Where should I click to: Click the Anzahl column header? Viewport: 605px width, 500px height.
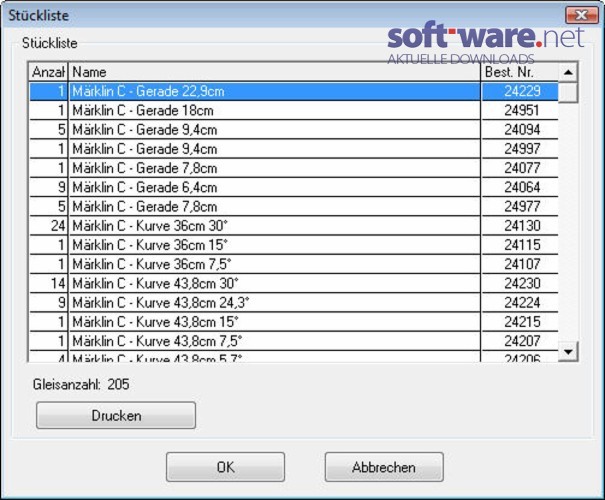click(x=48, y=72)
